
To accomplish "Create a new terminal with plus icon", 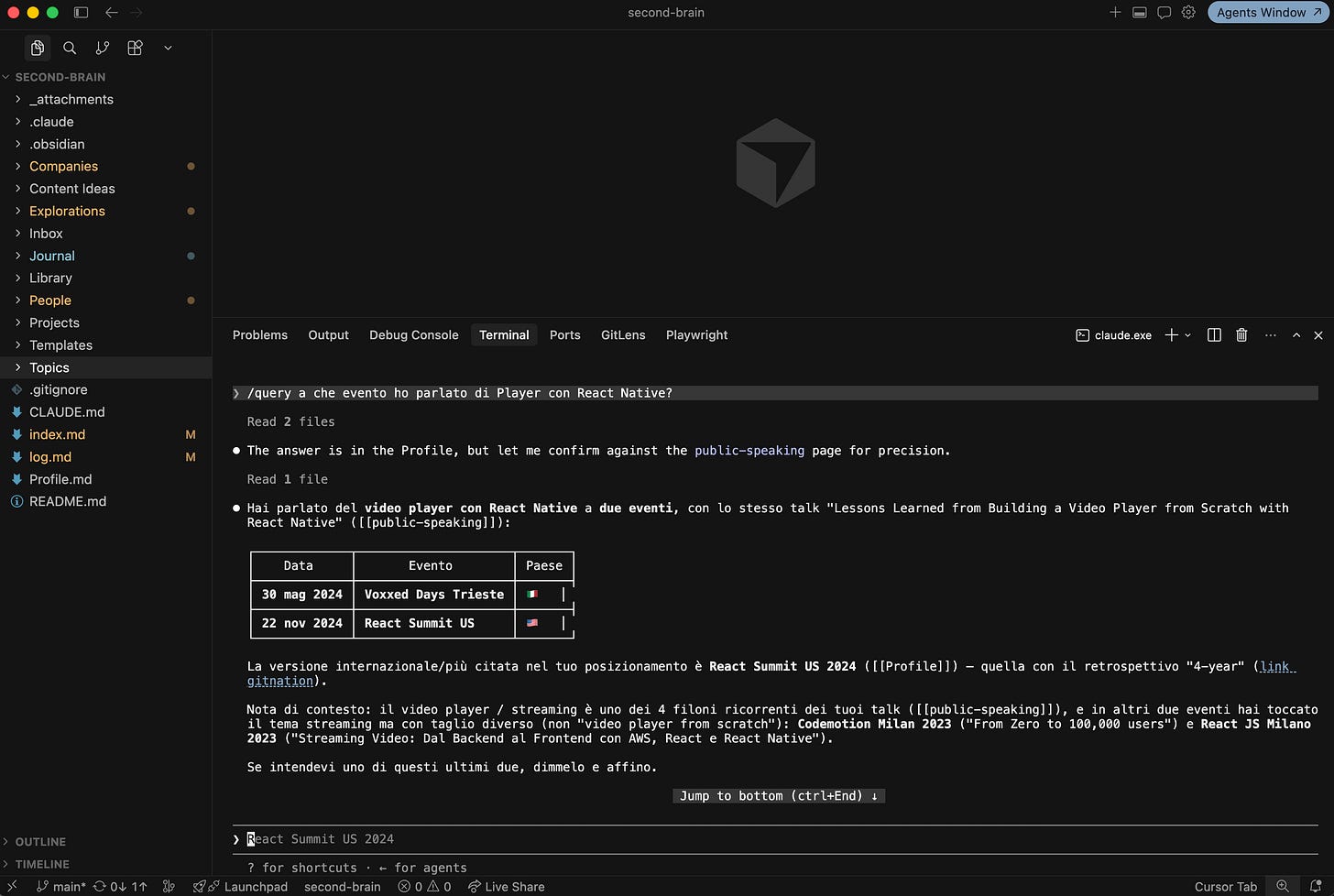I will click(x=1171, y=335).
